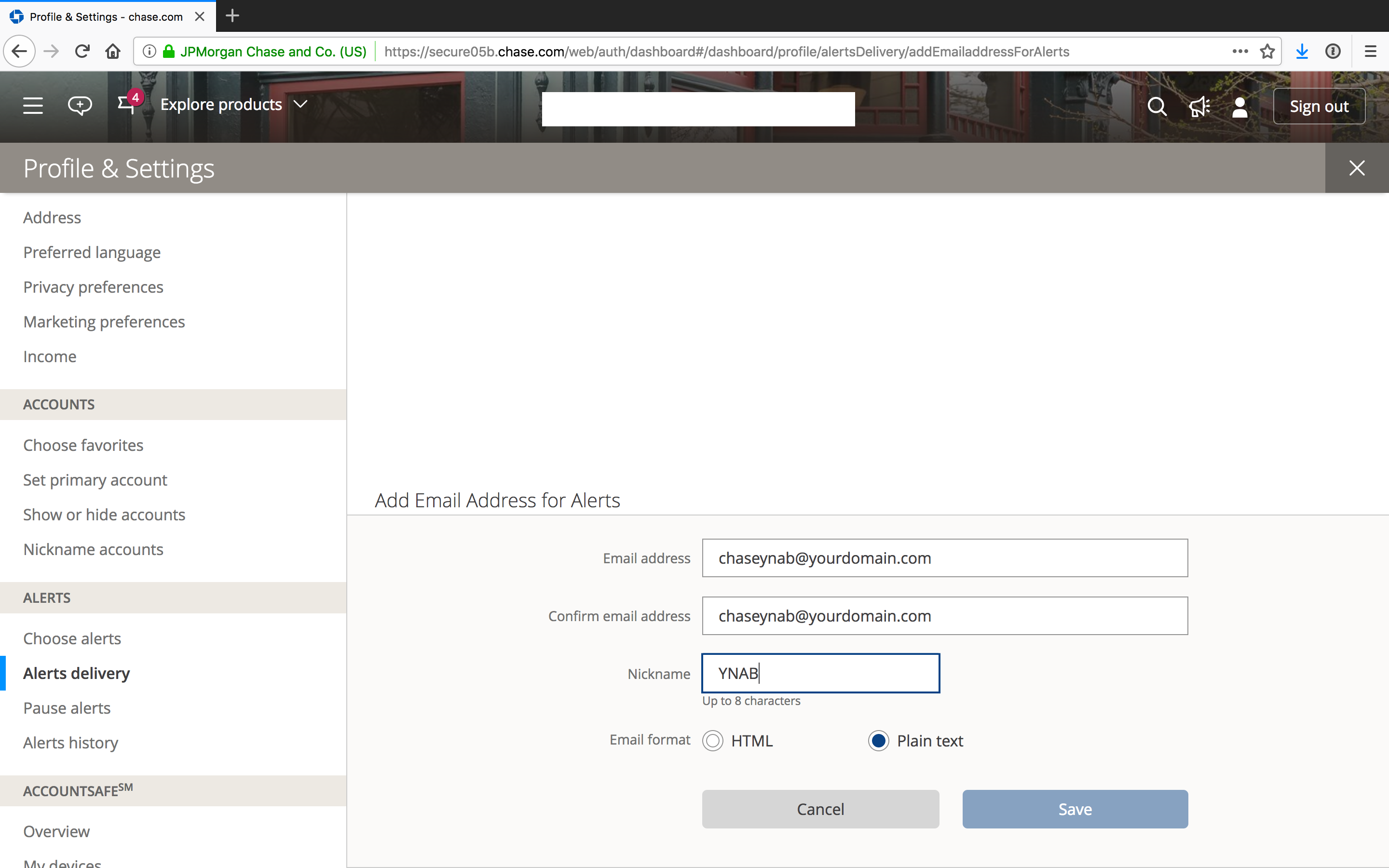Click the Save button
The image size is (1389, 868).
click(1075, 810)
